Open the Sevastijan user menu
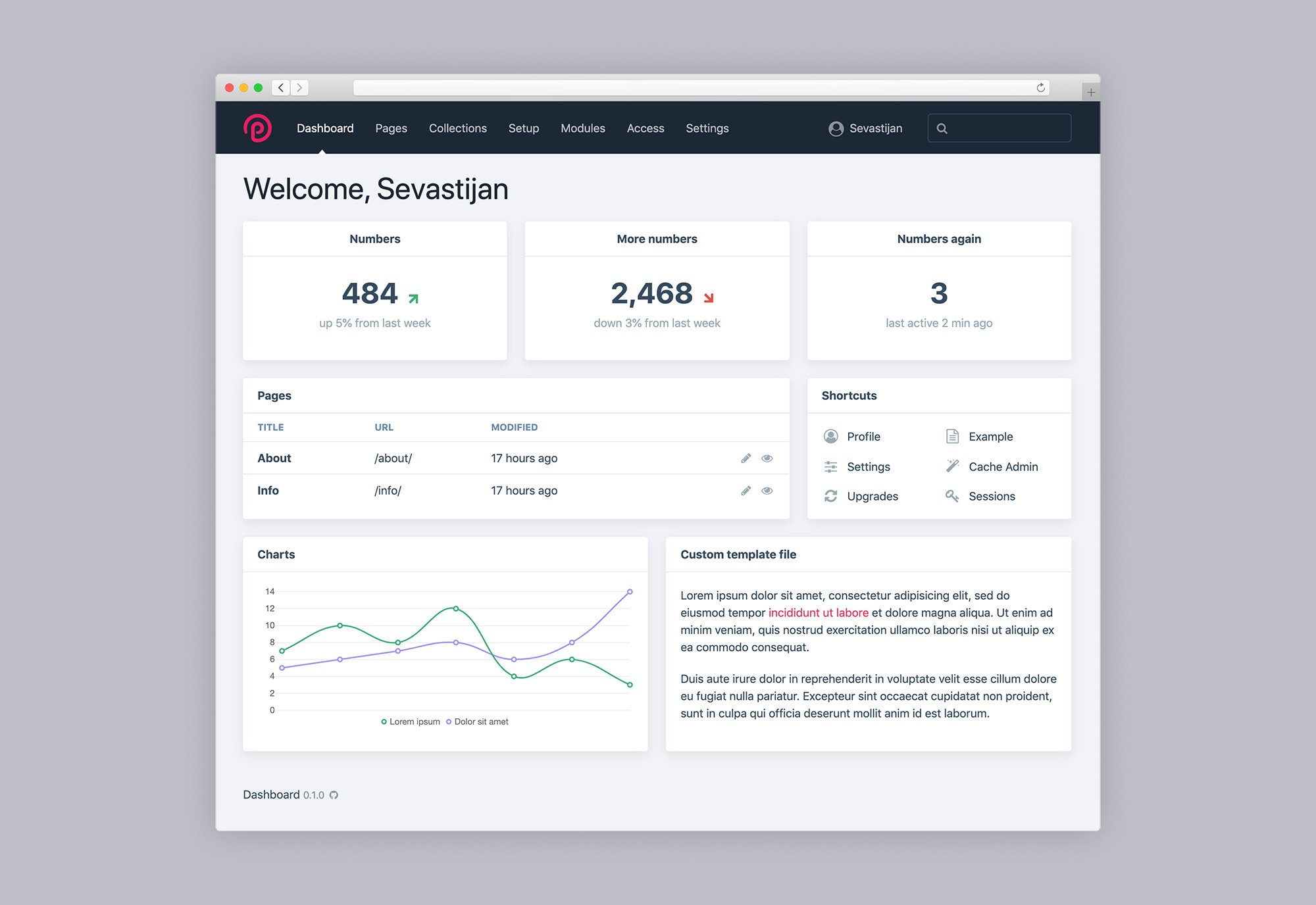The height and width of the screenshot is (905, 1316). pyautogui.click(x=865, y=128)
